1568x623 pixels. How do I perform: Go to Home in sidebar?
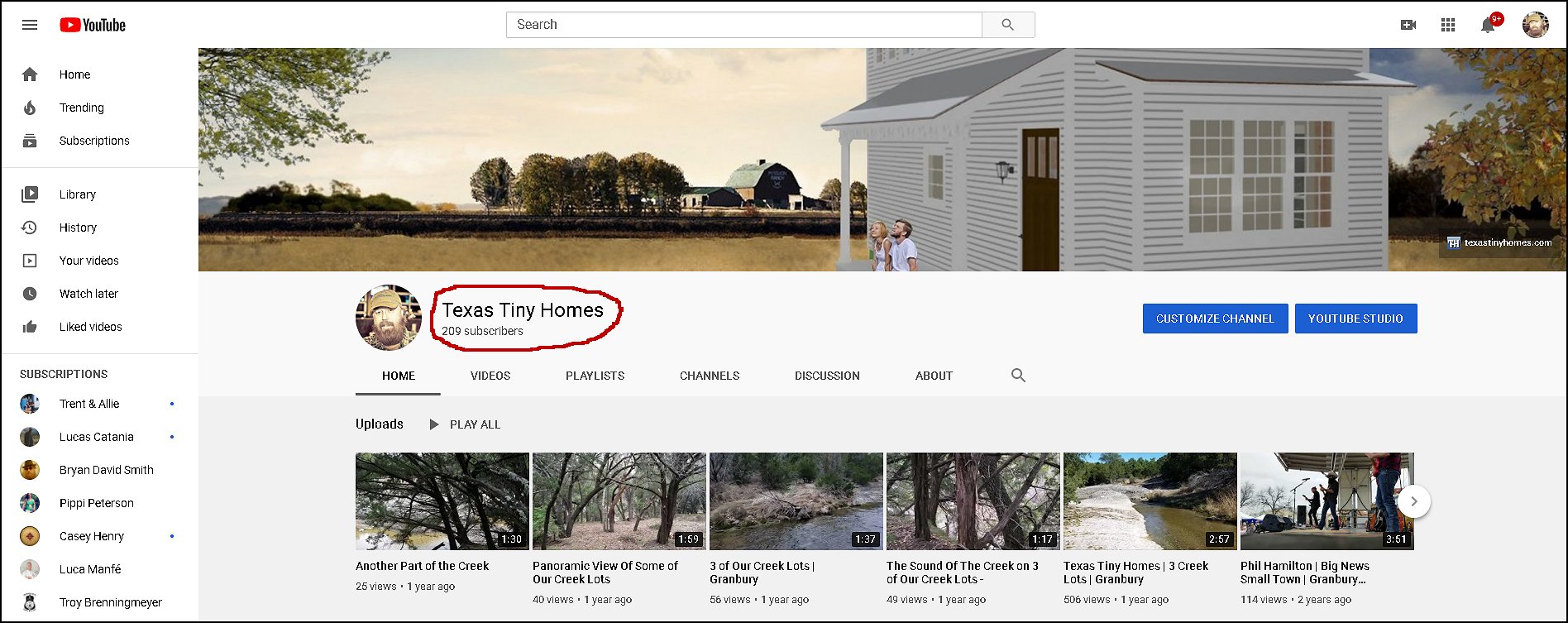pos(99,74)
